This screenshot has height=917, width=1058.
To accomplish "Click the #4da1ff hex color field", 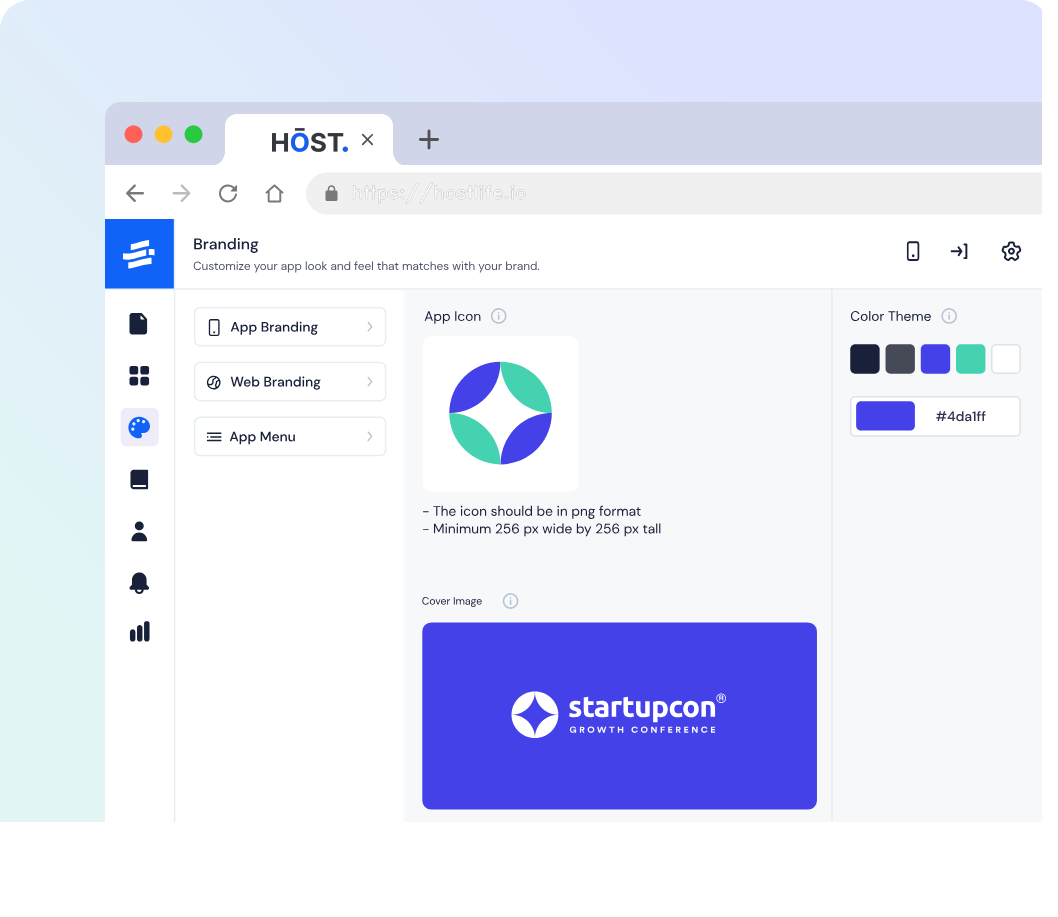I will 935,416.
